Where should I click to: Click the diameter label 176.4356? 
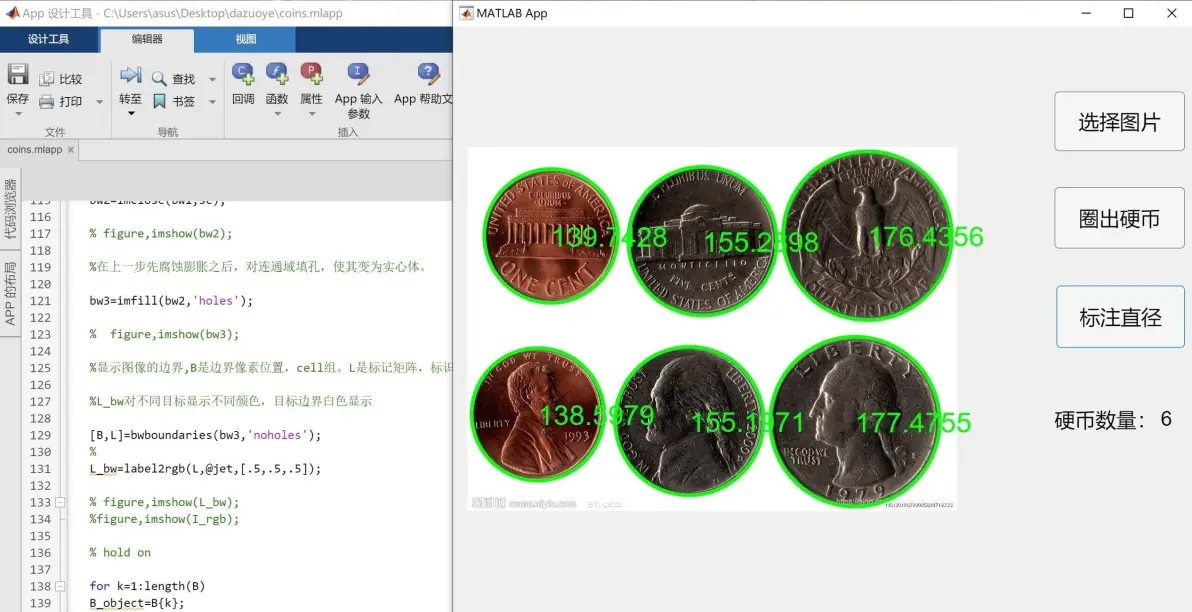coord(926,236)
